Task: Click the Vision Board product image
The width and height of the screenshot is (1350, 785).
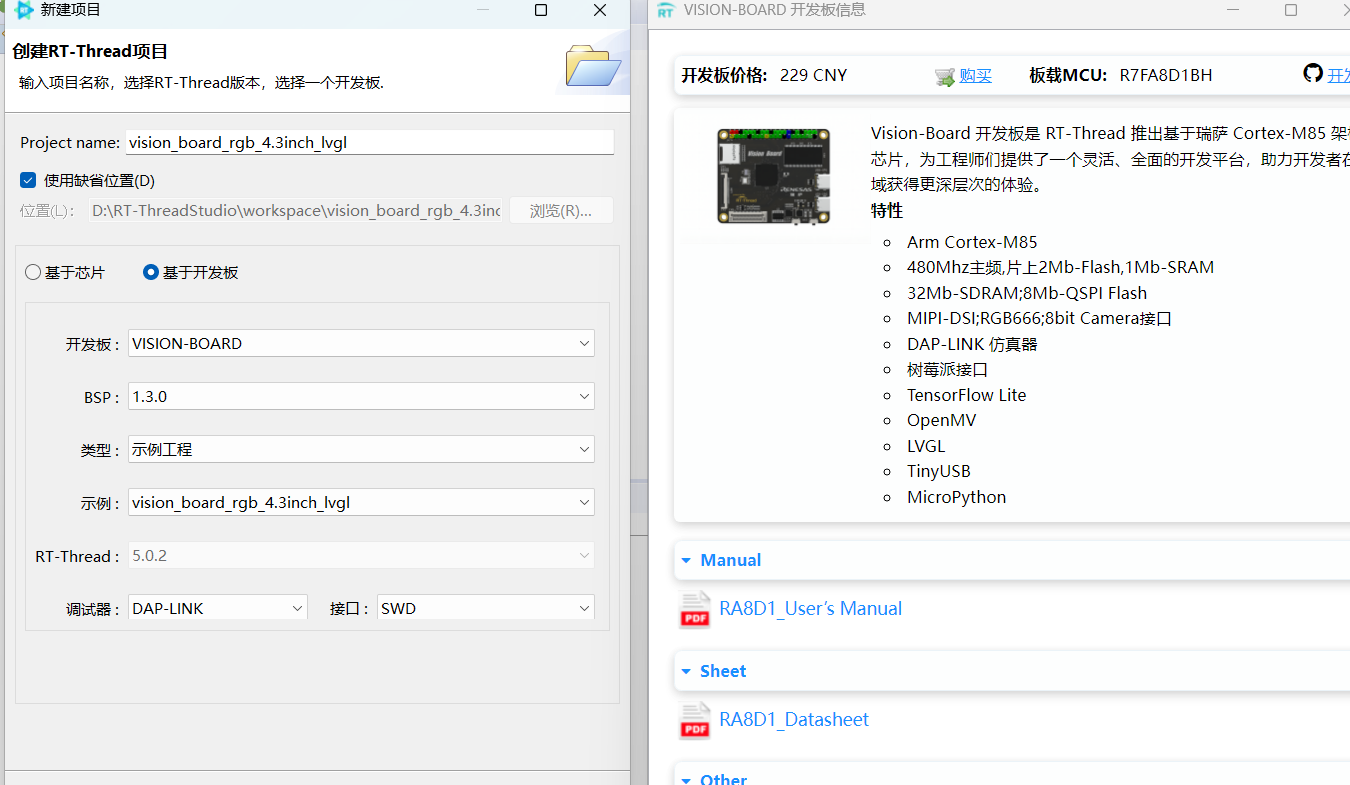Action: point(773,175)
